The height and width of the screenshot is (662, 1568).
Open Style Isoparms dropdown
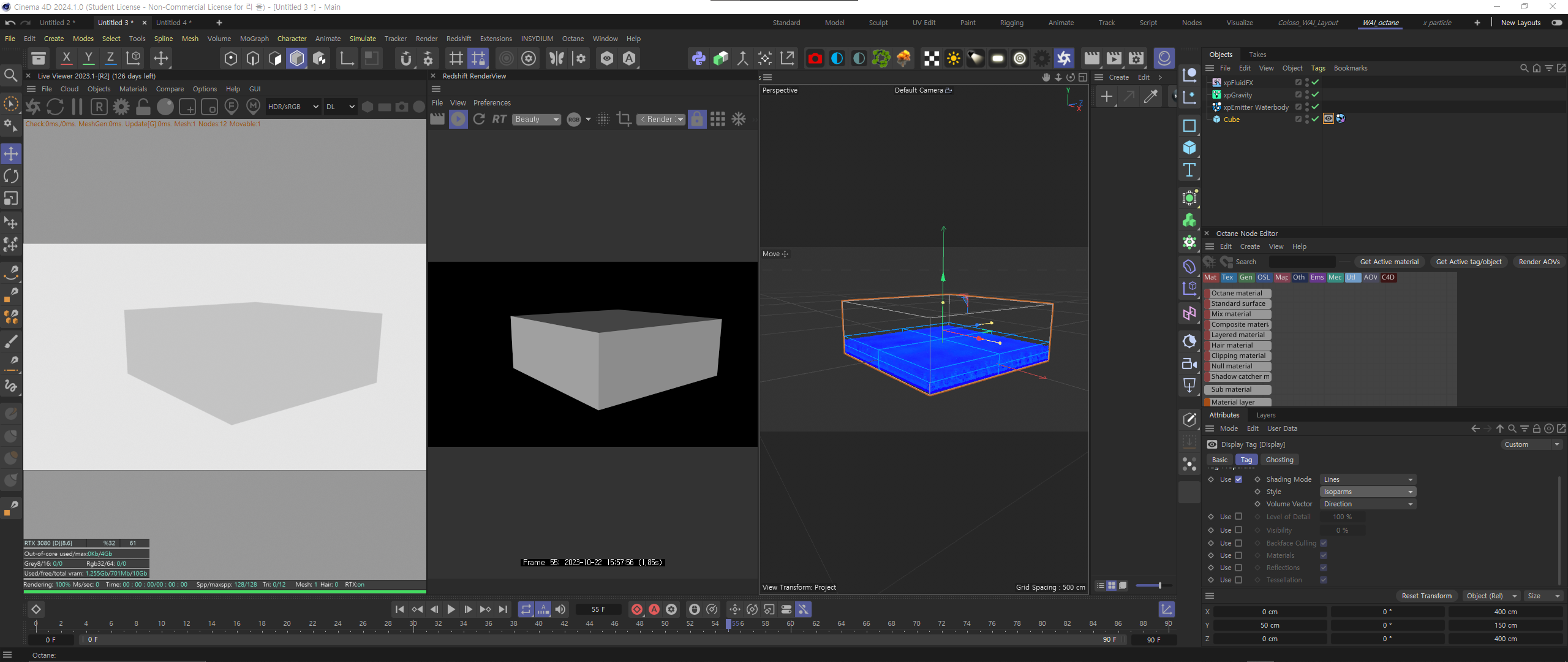(x=1368, y=492)
